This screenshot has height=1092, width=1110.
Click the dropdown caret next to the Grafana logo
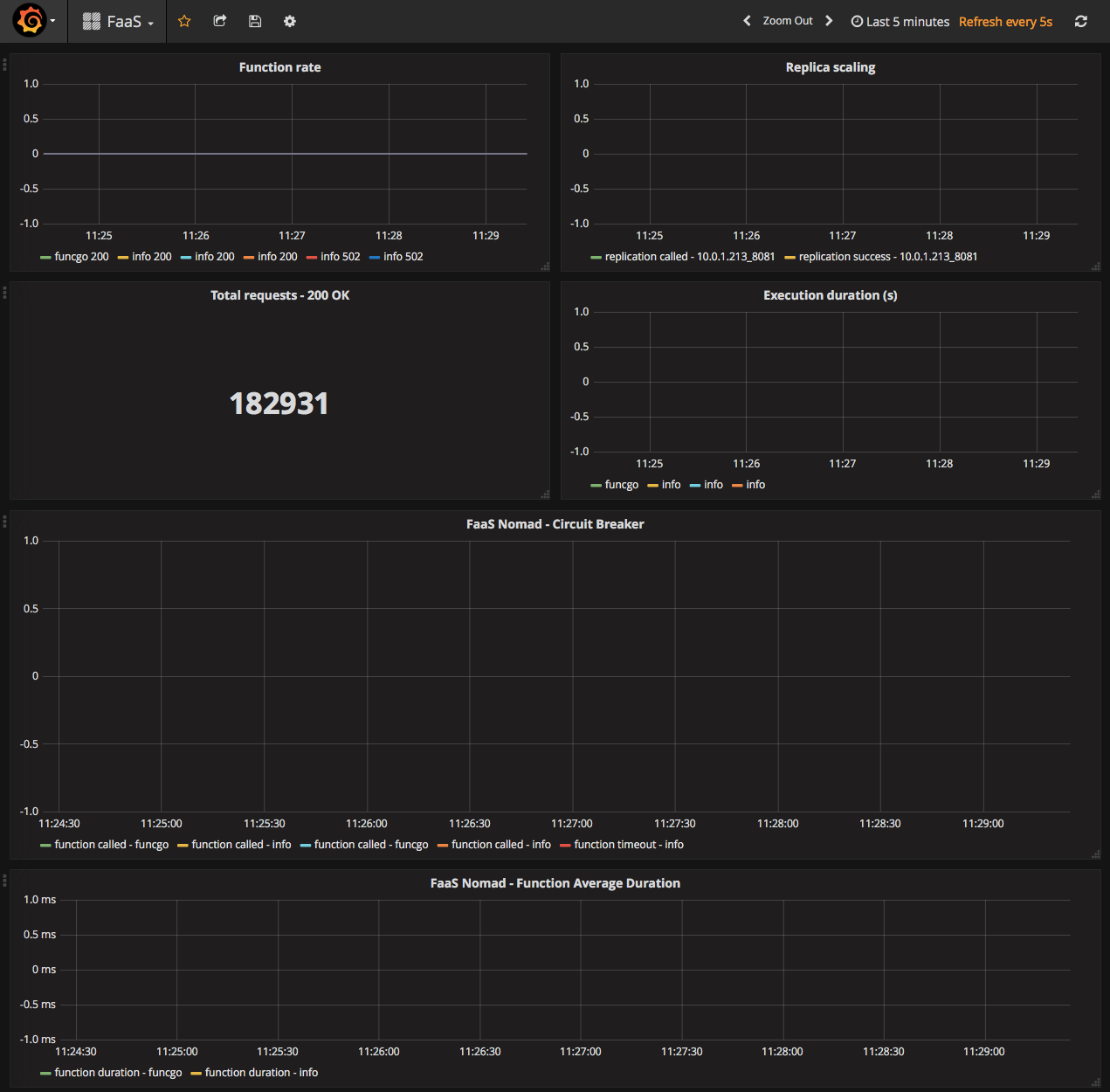[53, 21]
